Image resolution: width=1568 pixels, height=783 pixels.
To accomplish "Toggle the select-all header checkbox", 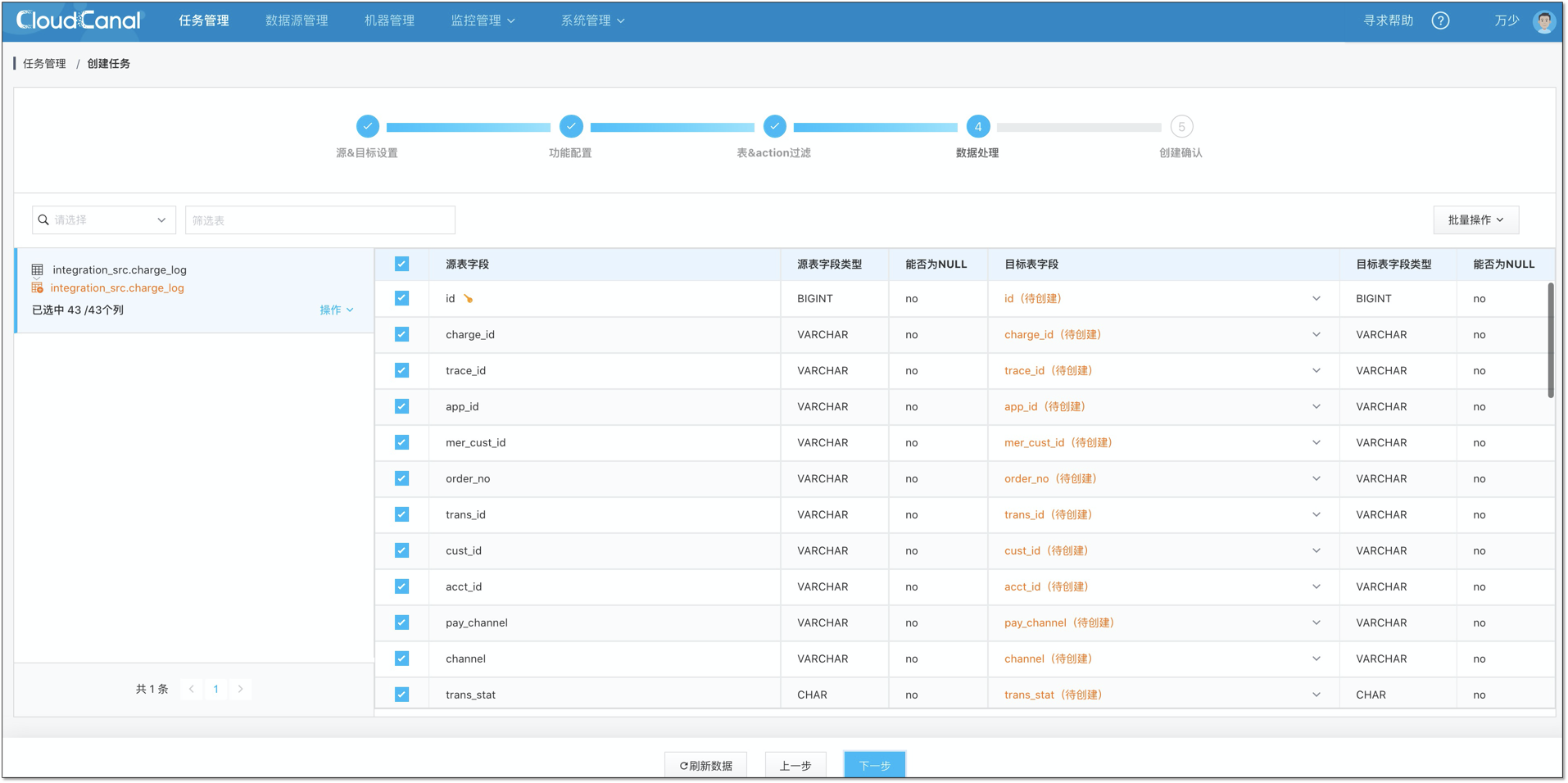I will click(401, 264).
